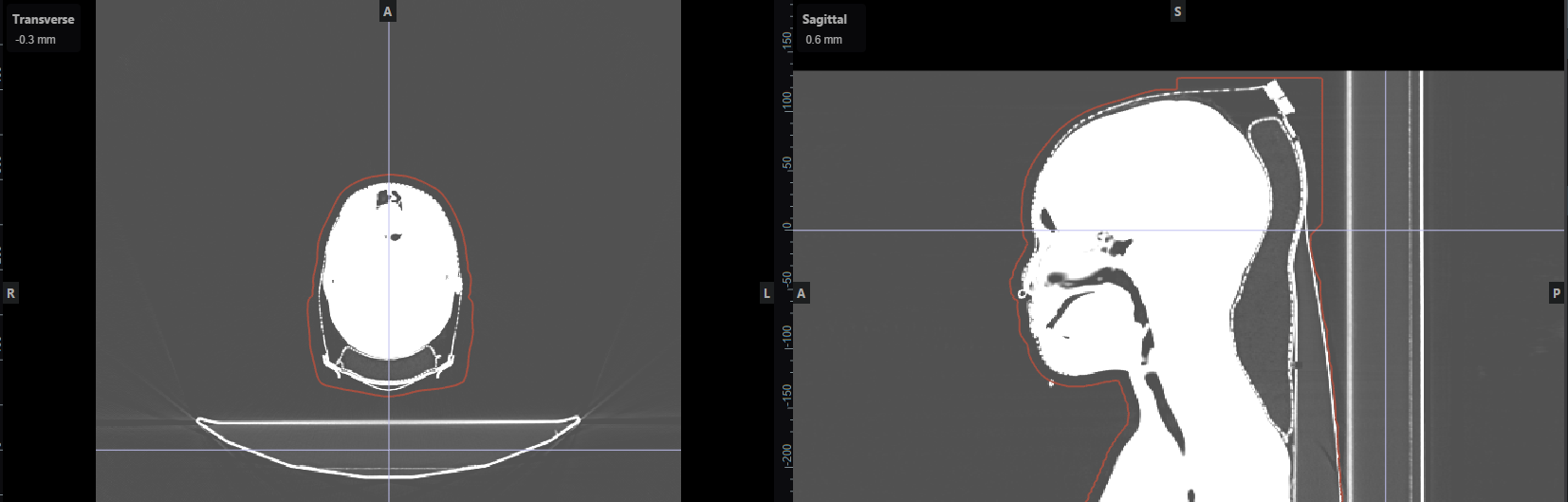Click the -0.3 mm slice position readout
Screen dimensions: 1568x502
click(x=36, y=40)
